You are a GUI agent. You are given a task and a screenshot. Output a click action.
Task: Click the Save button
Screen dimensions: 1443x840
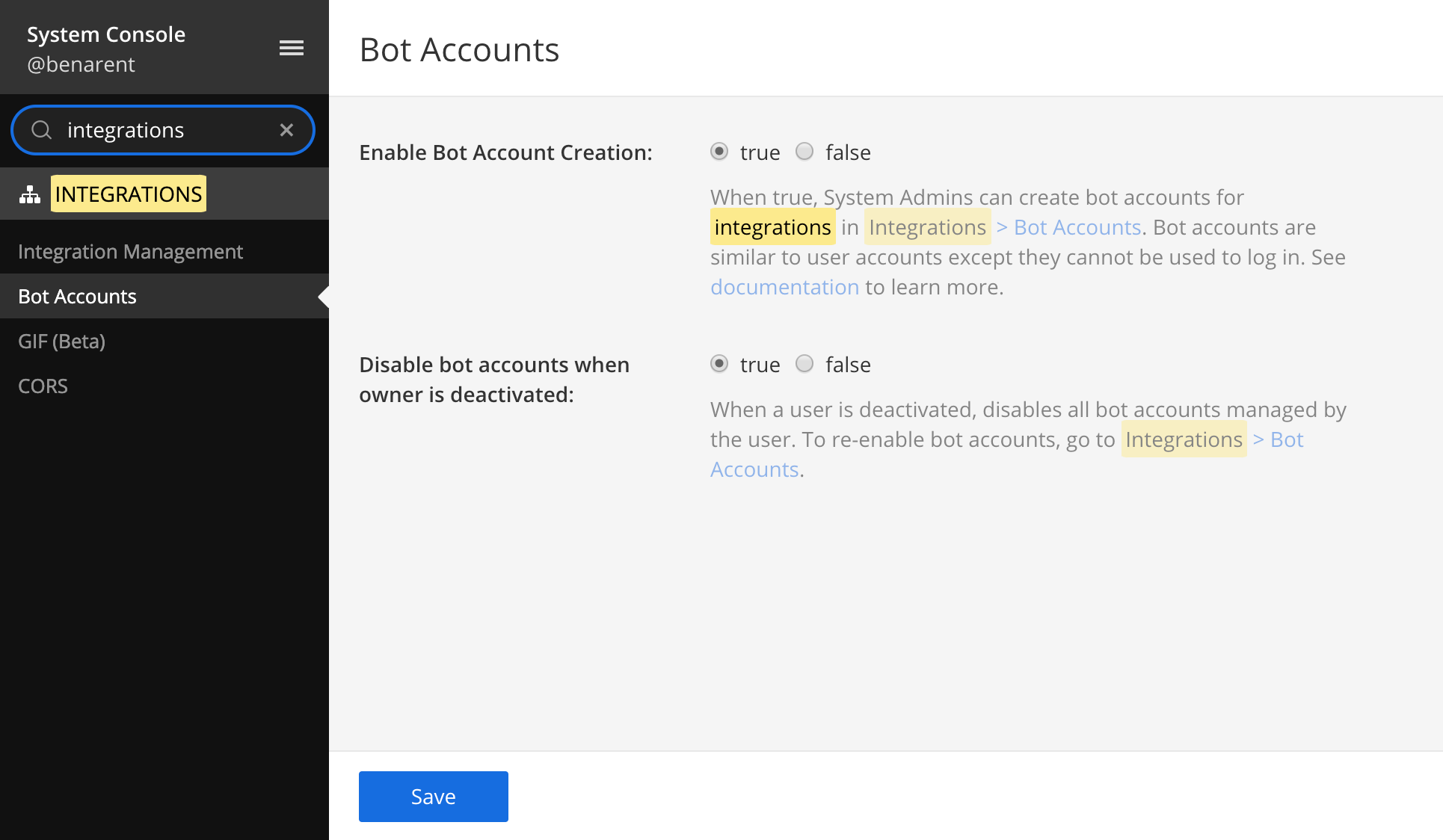433,796
